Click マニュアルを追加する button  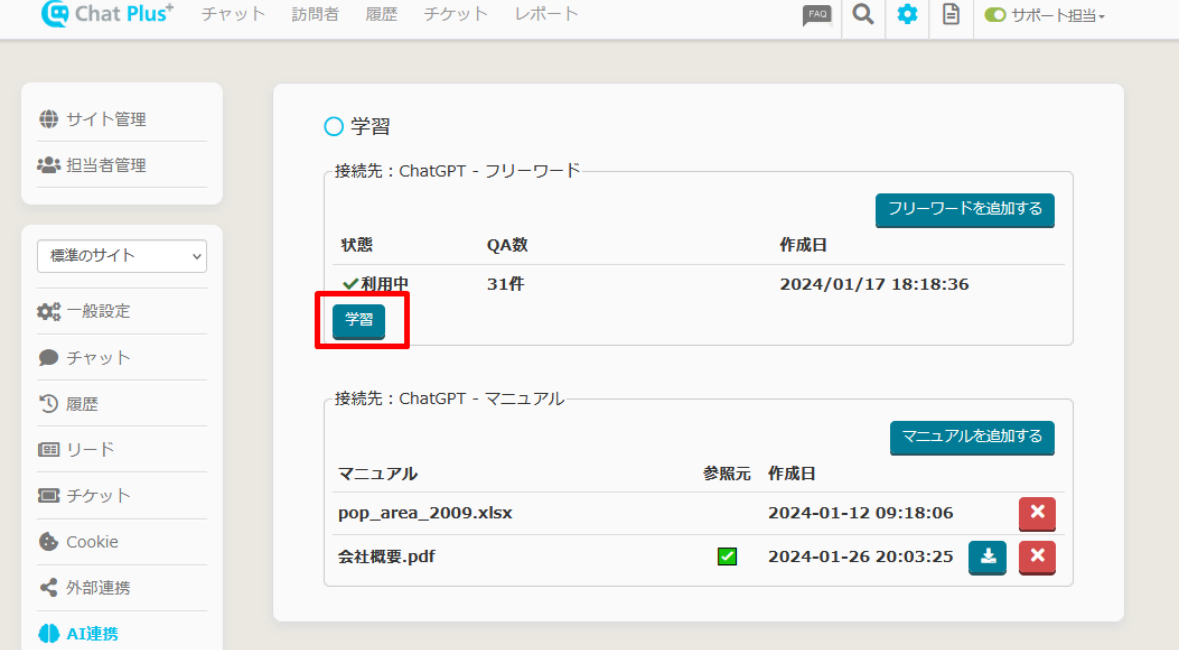click(x=972, y=437)
